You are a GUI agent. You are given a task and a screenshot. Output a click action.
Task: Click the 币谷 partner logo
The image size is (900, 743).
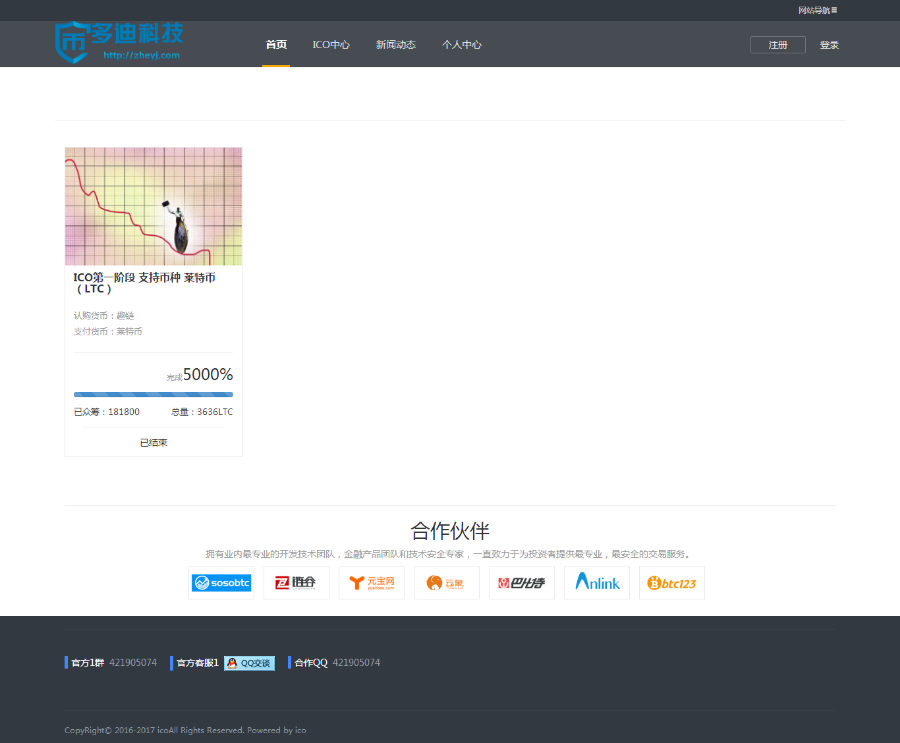[x=296, y=583]
